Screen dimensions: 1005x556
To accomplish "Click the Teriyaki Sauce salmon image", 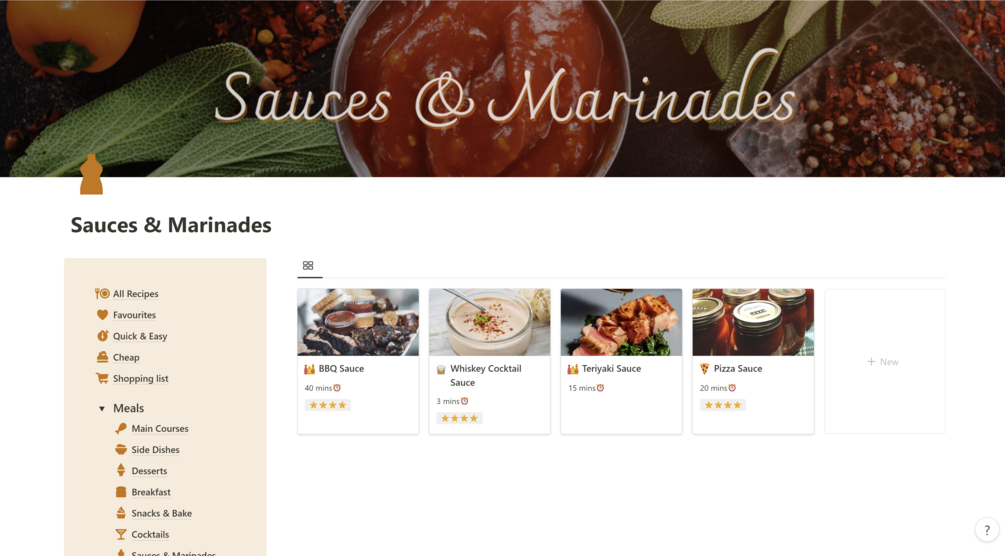I will tap(621, 322).
